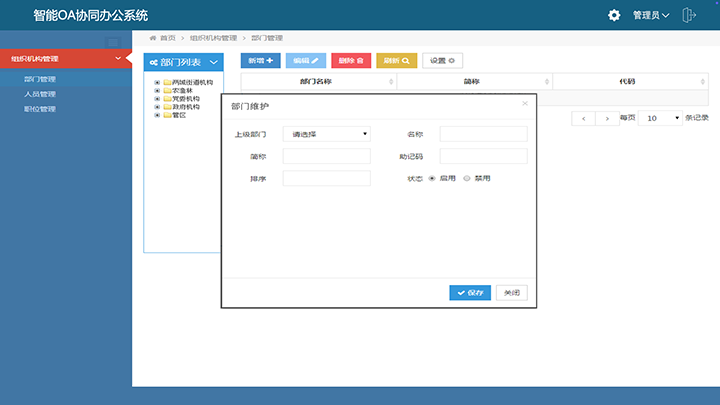This screenshot has width=720, height=405.
Task: Close the 部门维护 dialog with X
Action: [525, 103]
